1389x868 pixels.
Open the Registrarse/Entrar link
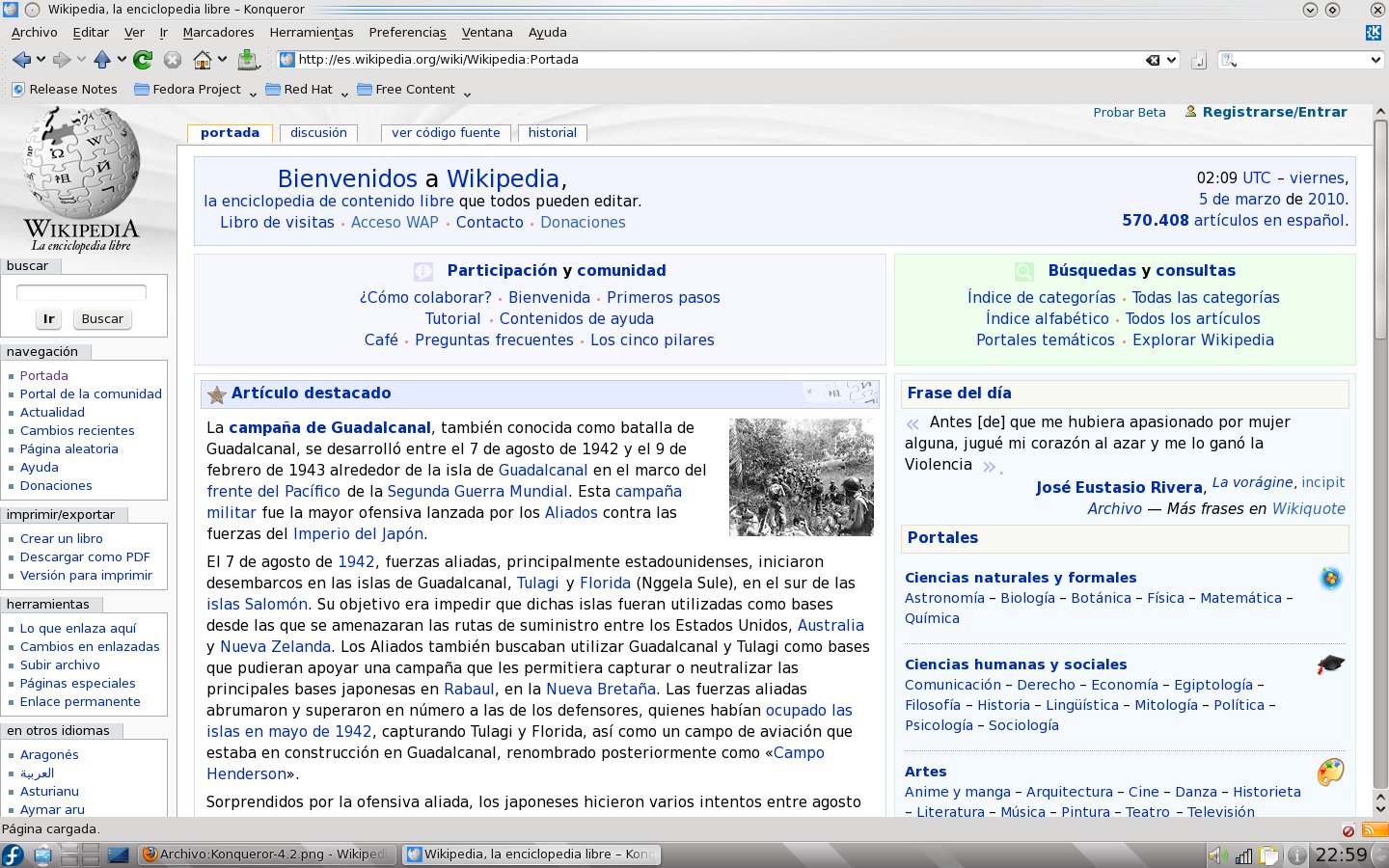(x=1274, y=112)
